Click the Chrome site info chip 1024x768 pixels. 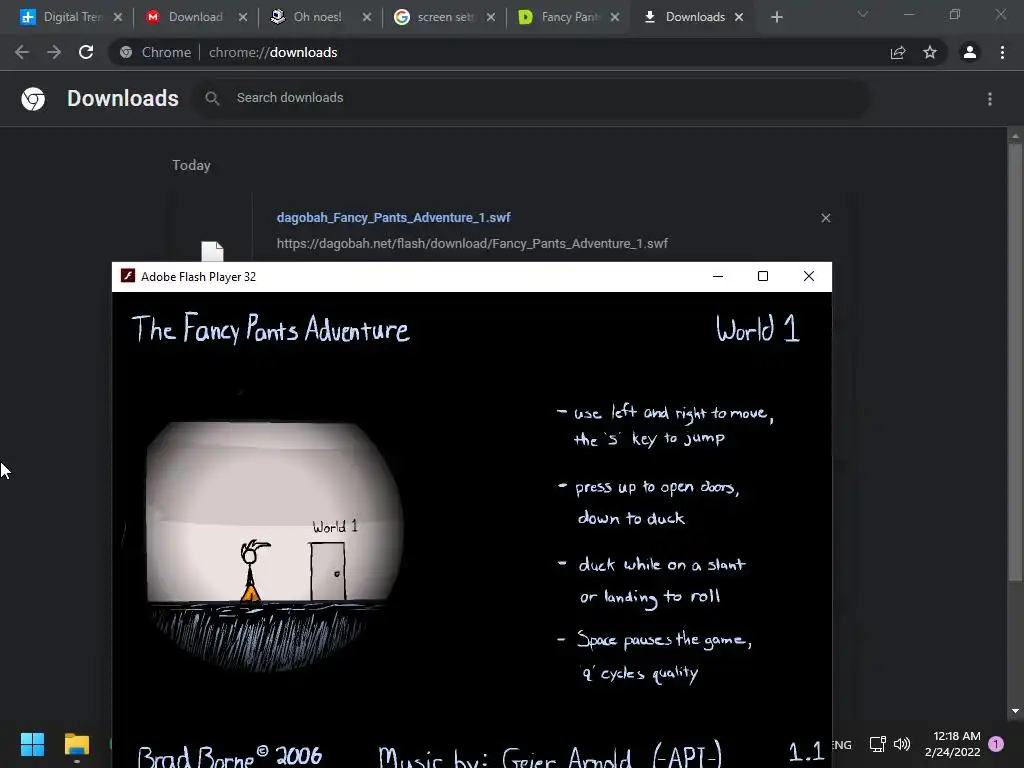(x=156, y=52)
